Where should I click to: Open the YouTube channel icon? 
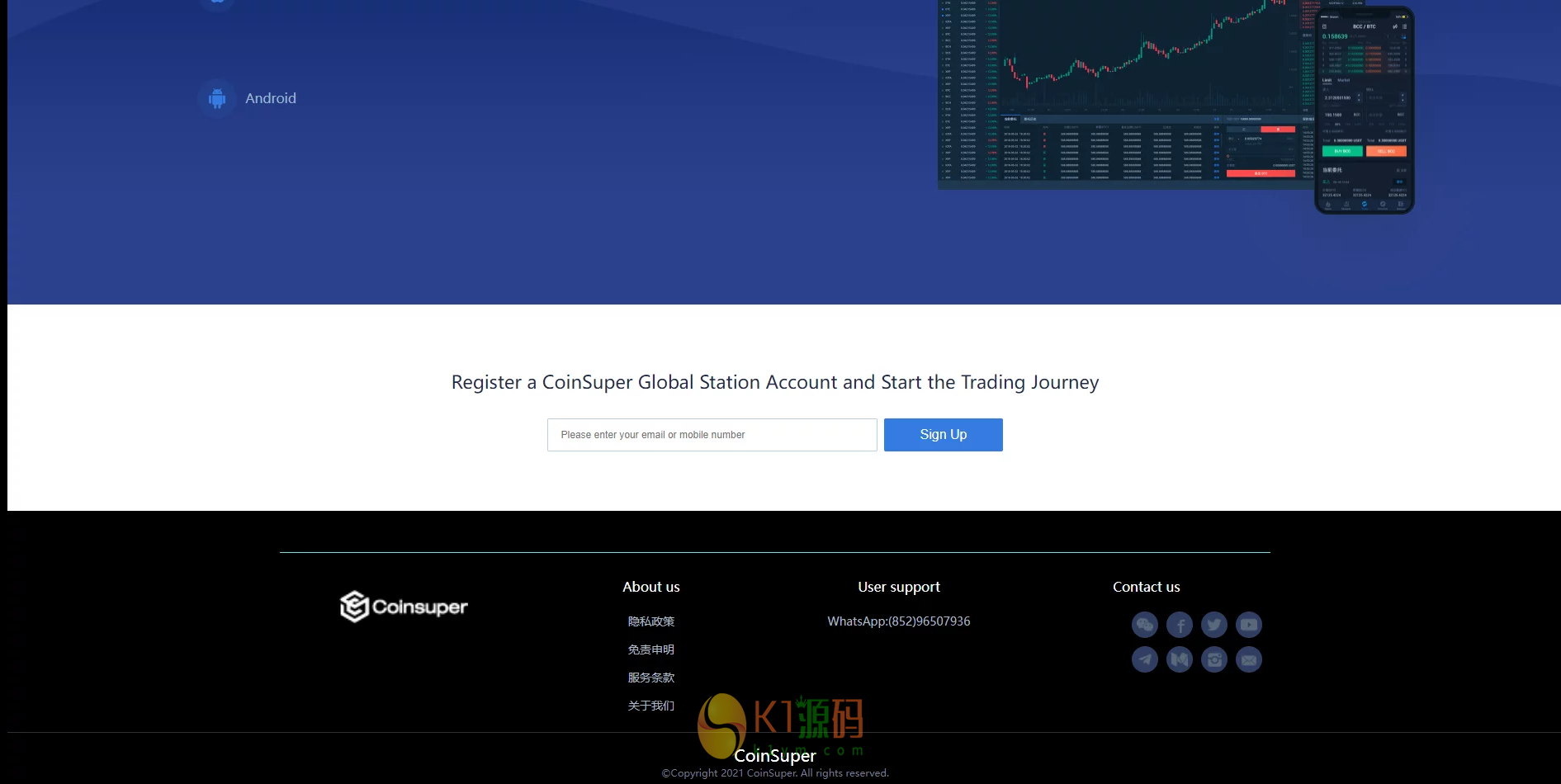pos(1249,625)
